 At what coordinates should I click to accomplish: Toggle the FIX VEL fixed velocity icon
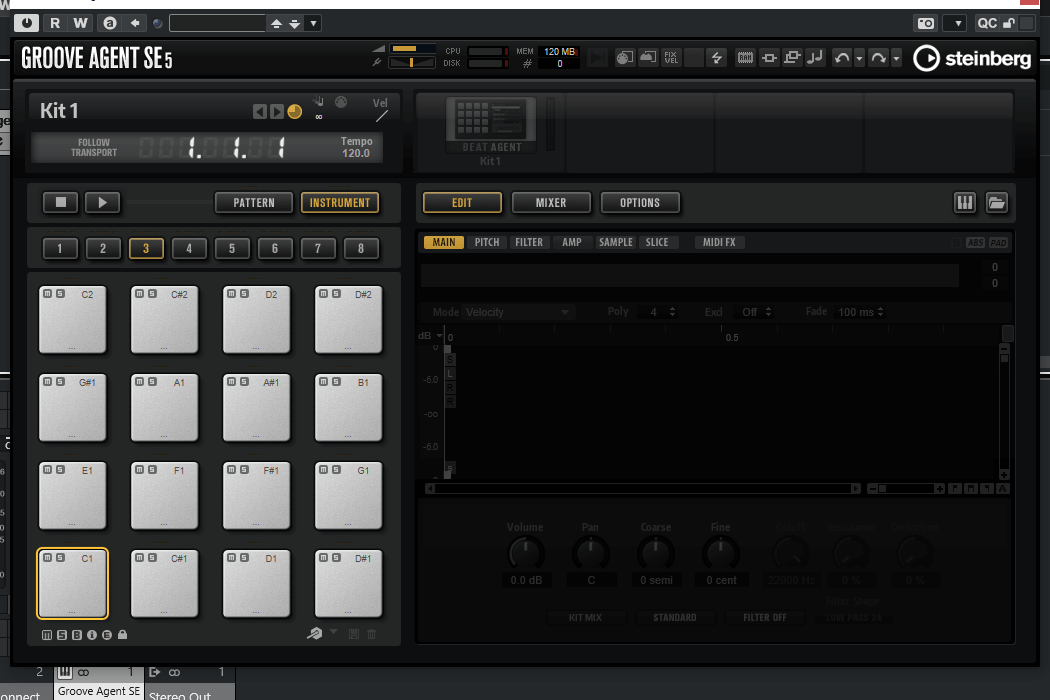(670, 58)
